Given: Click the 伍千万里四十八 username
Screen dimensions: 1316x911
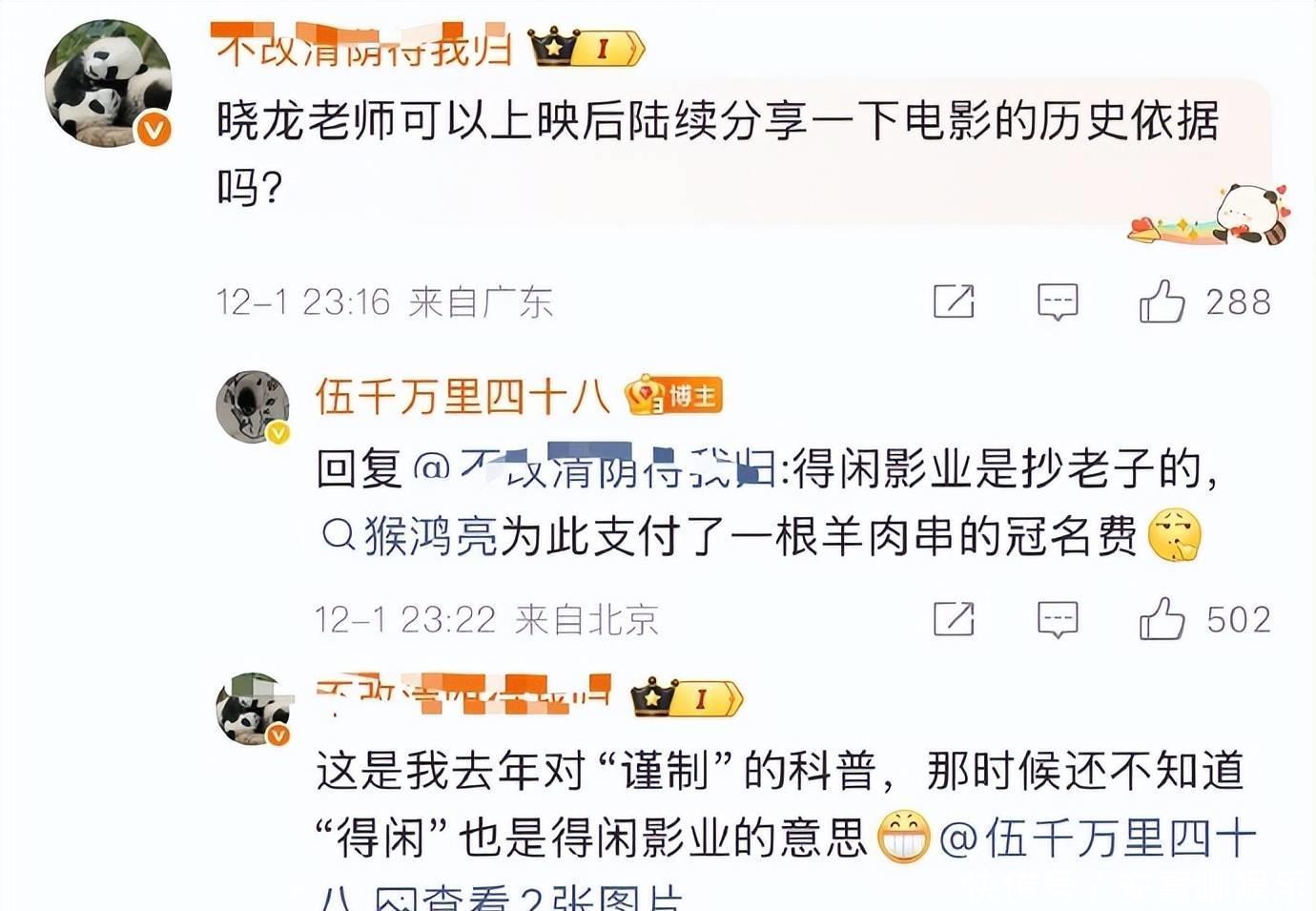Looking at the screenshot, I should click(x=463, y=396).
